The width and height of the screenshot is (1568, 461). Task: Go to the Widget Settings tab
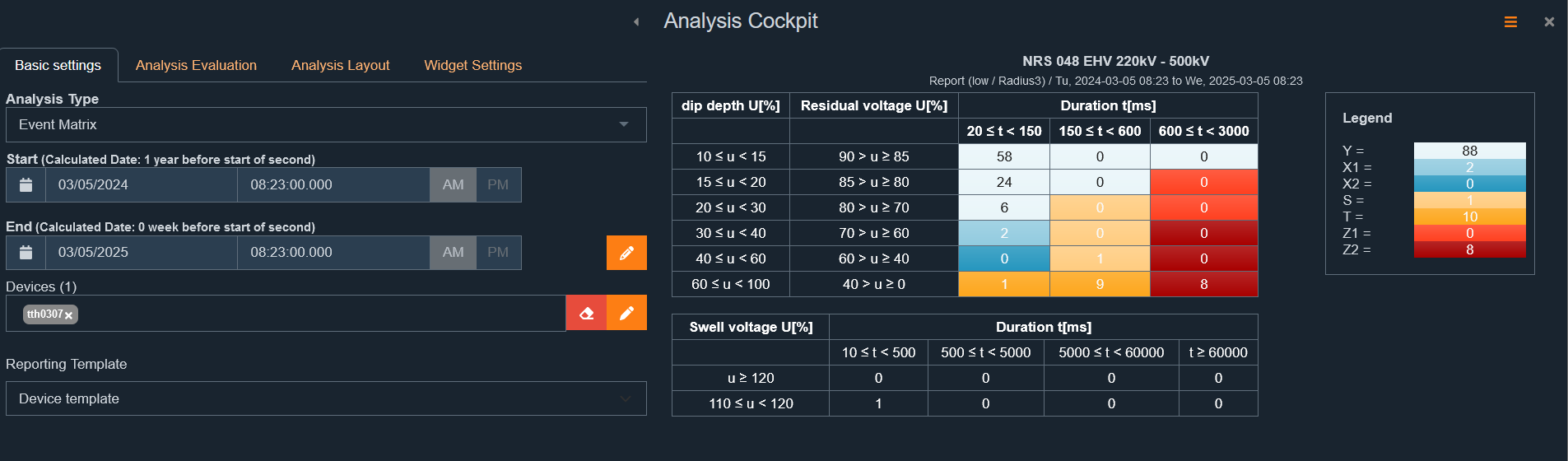[x=472, y=65]
